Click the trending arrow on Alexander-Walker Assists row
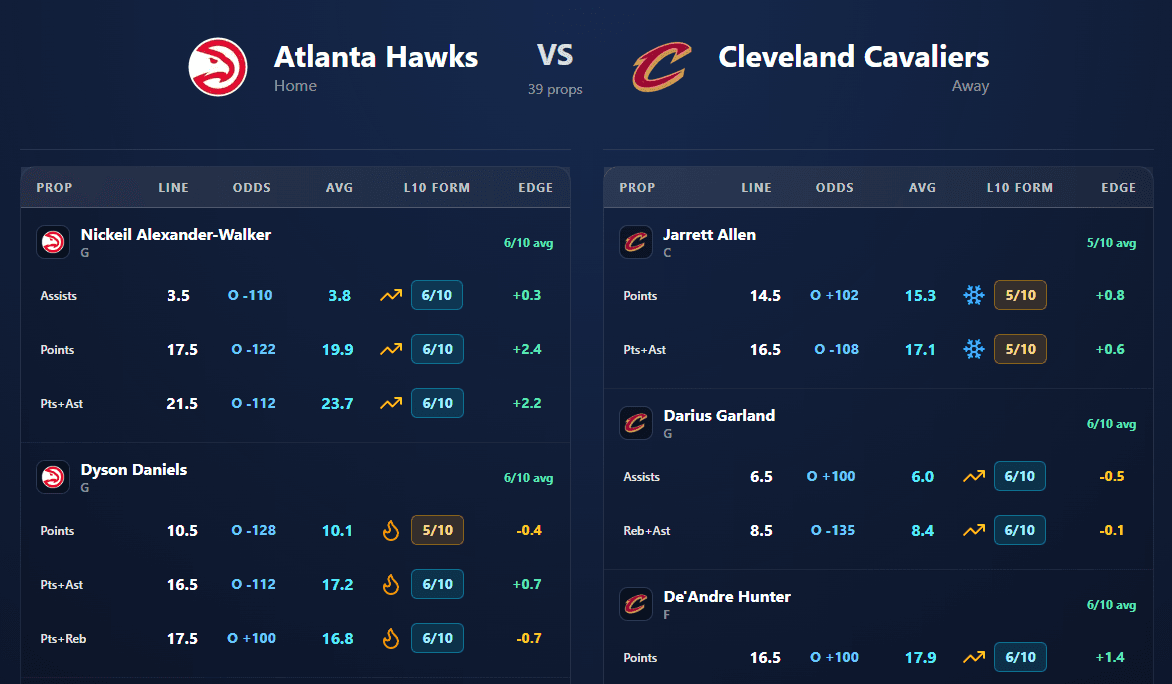 tap(390, 296)
